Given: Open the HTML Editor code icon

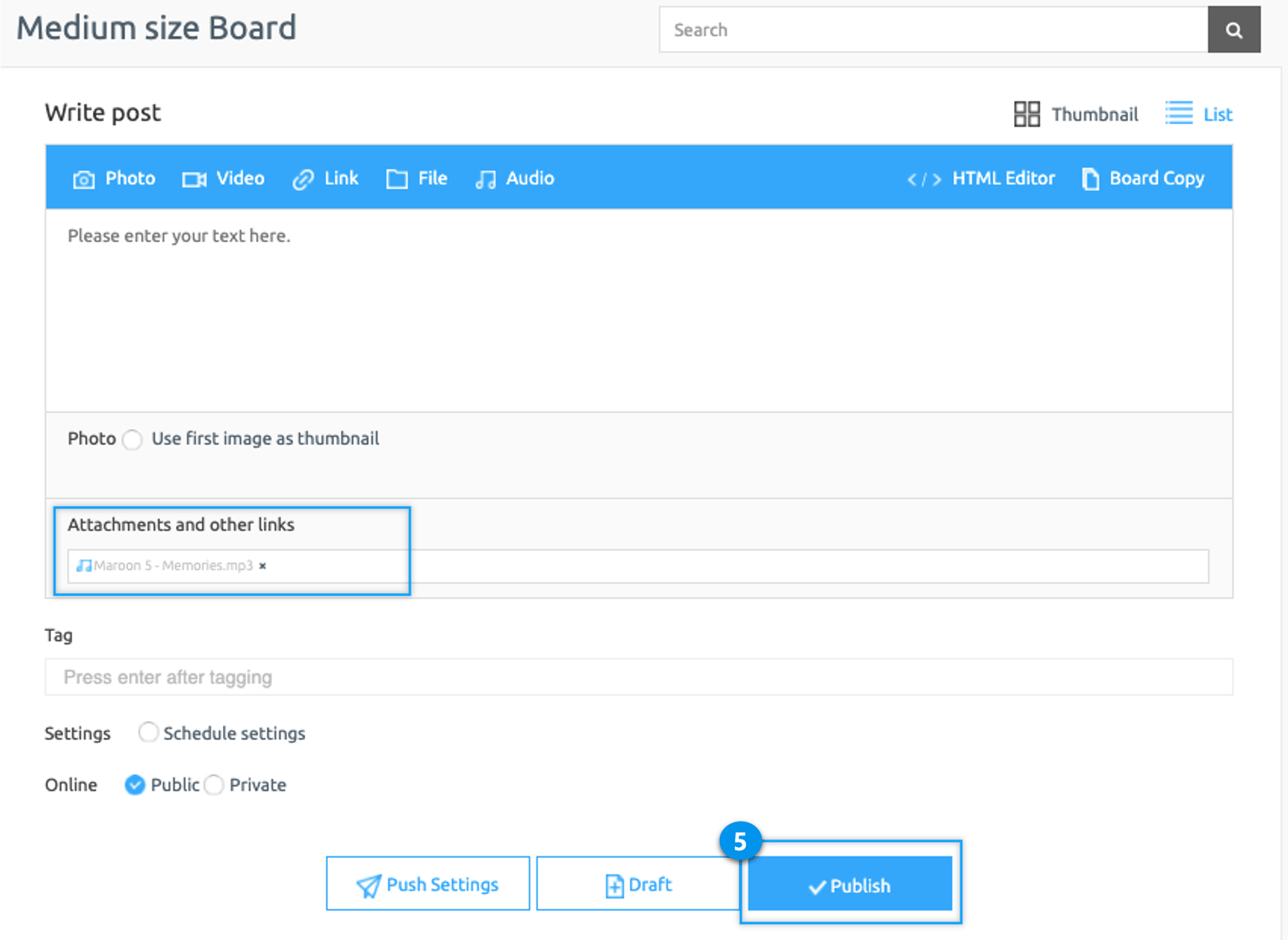Looking at the screenshot, I should click(923, 179).
